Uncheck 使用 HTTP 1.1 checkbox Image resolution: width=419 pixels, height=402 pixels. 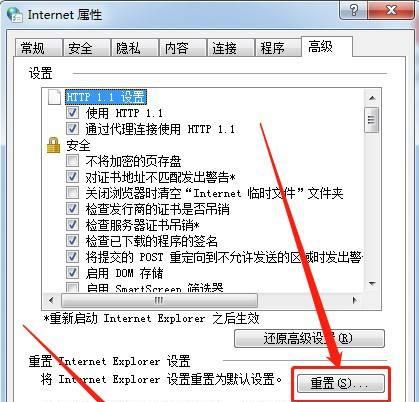click(x=72, y=113)
